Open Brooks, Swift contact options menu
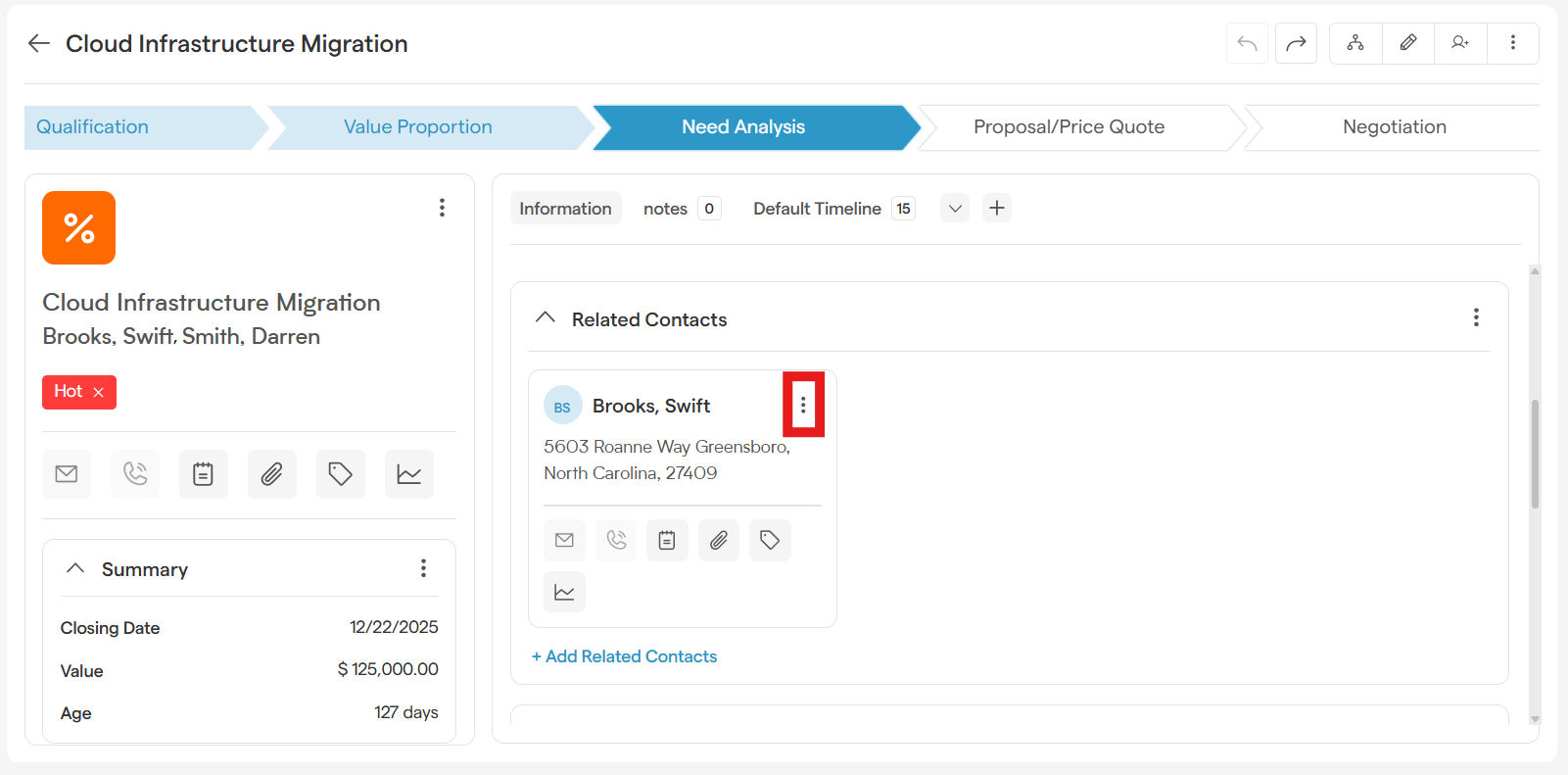This screenshot has height=775, width=1568. pos(803,405)
